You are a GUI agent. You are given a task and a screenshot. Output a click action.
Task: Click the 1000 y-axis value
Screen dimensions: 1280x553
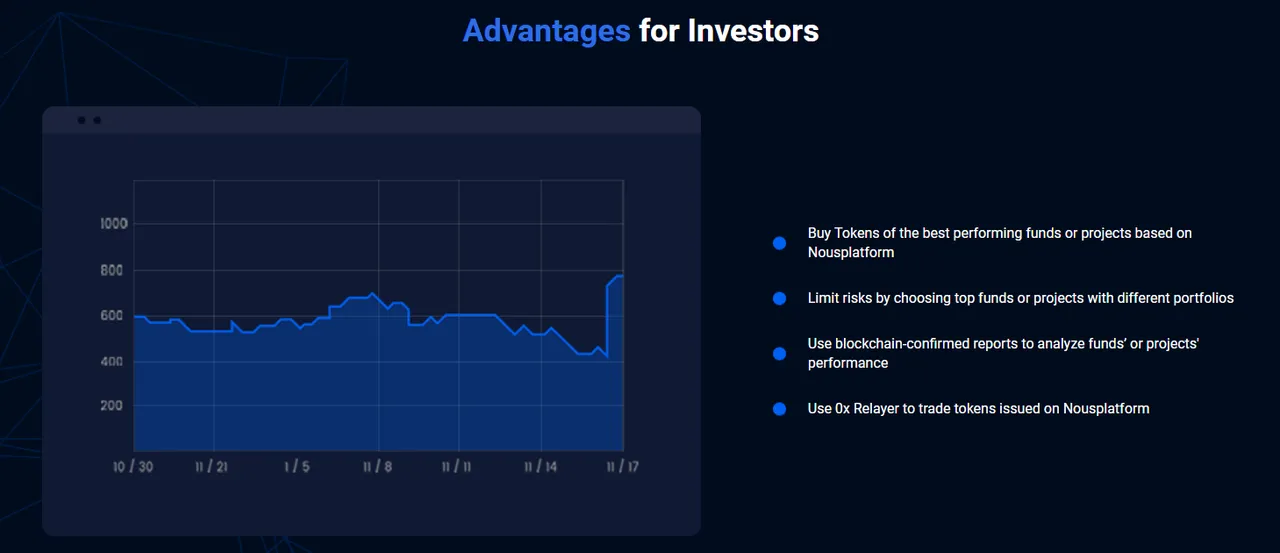pyautogui.click(x=114, y=224)
